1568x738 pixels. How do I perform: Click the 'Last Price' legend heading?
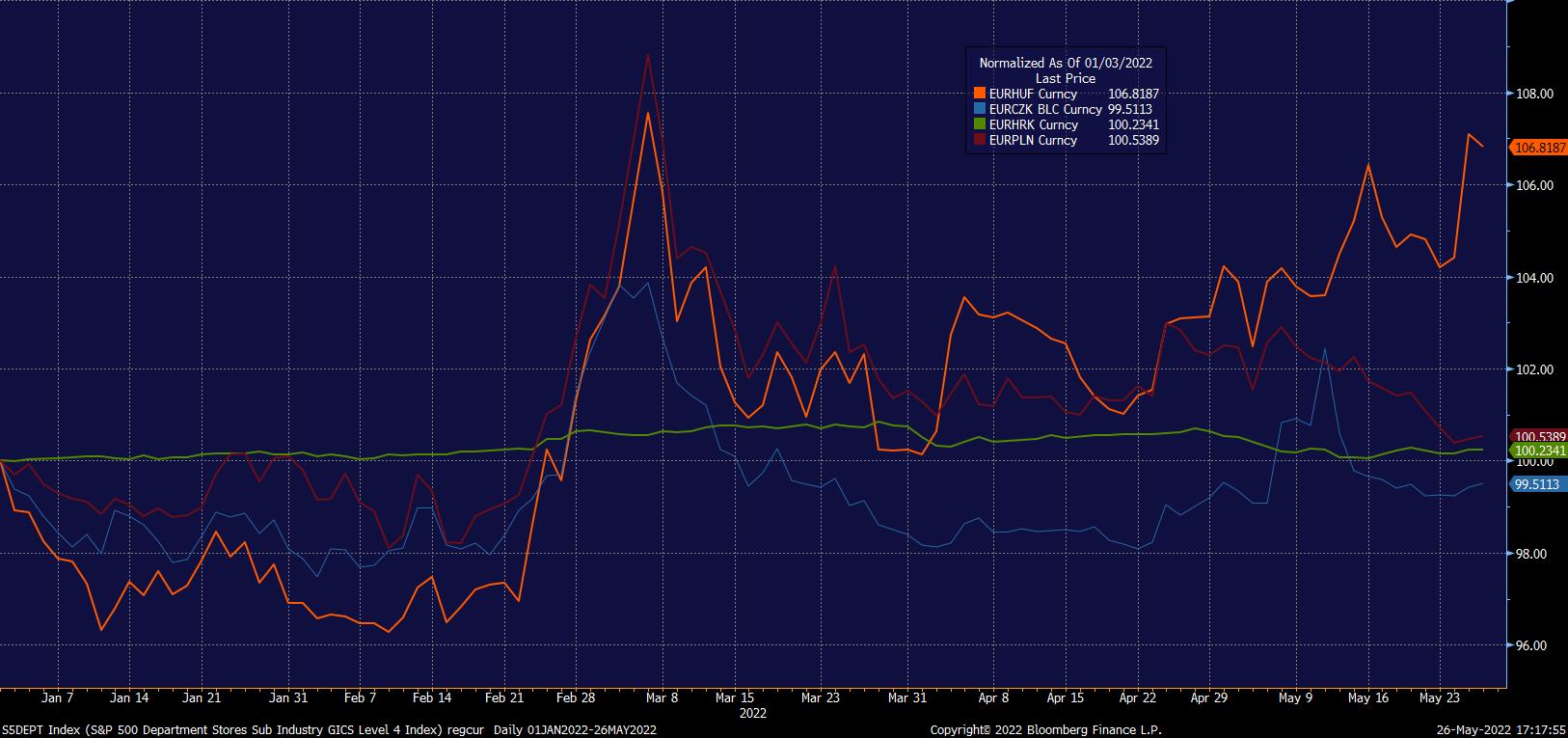pyautogui.click(x=1066, y=78)
